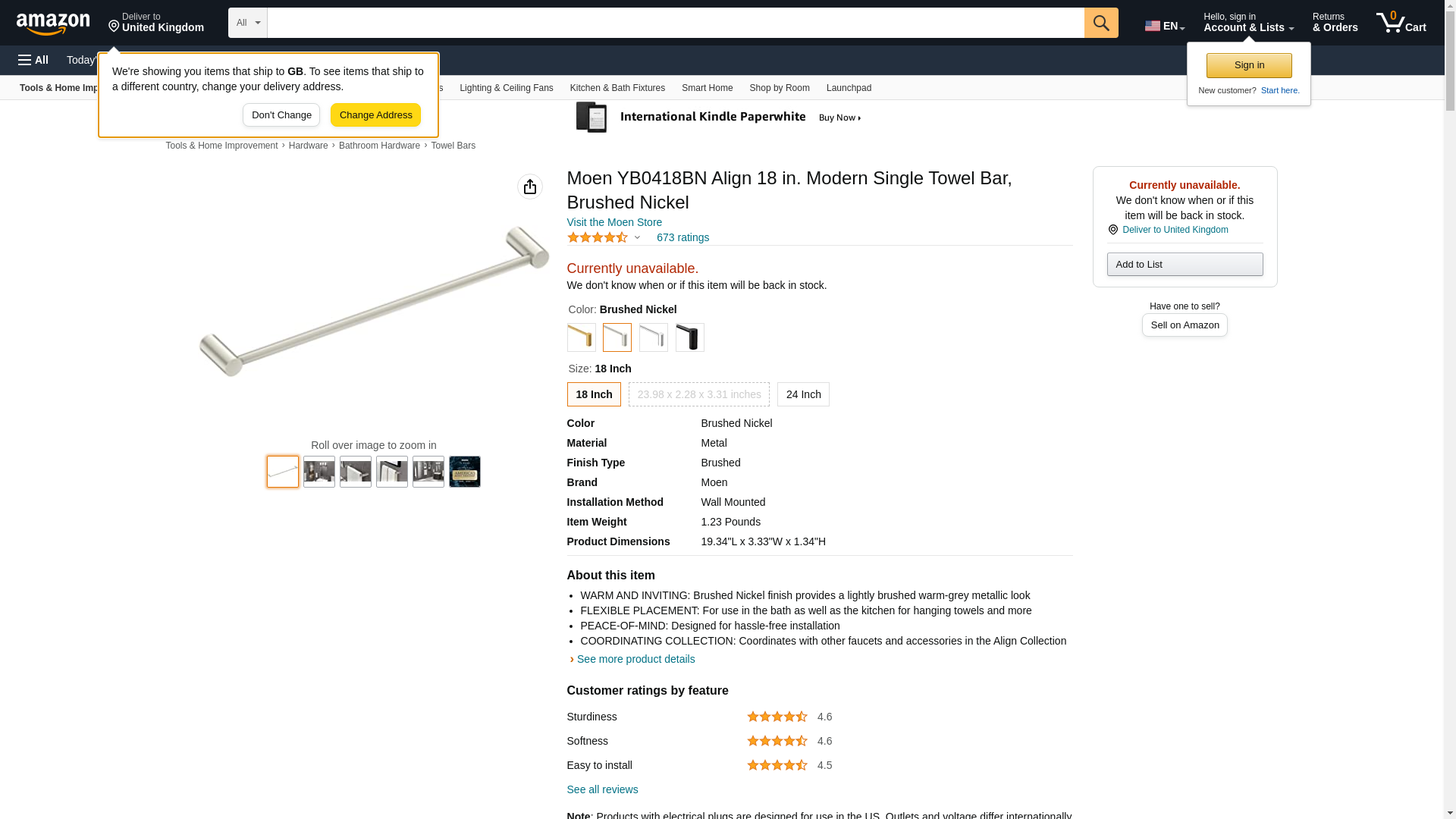Click the star rating icons
The image size is (1456, 819).
click(x=598, y=237)
